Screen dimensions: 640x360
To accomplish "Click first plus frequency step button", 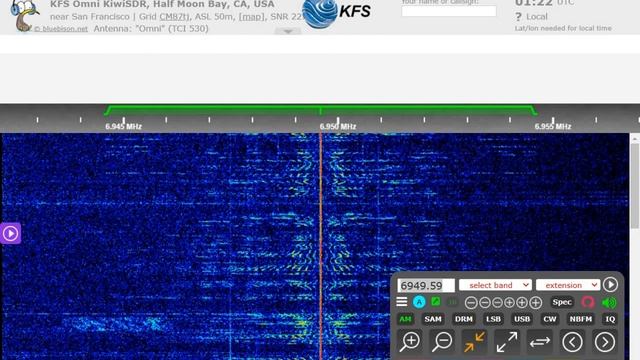I will point(509,302).
